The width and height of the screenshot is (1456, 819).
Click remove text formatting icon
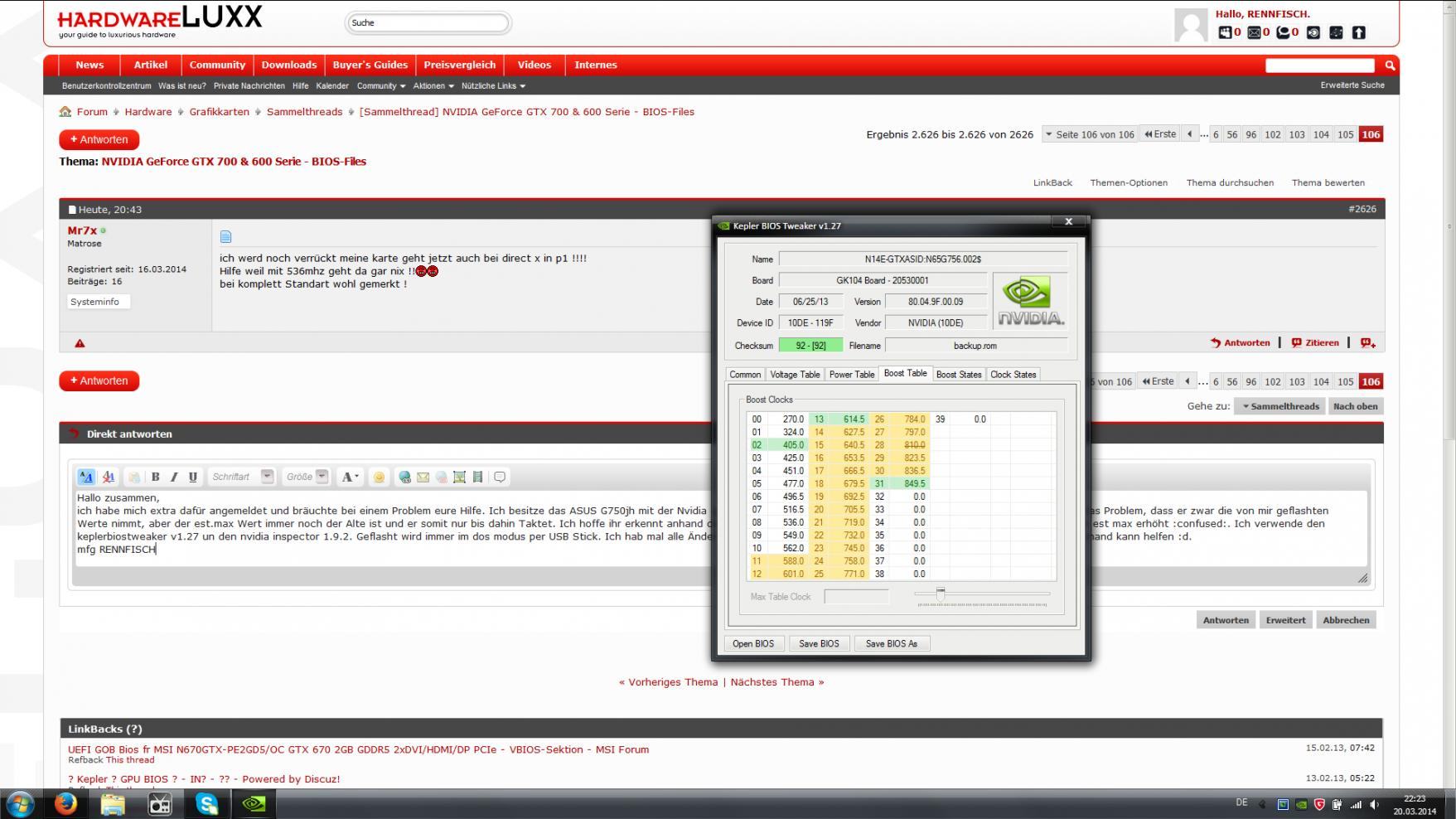point(108,477)
